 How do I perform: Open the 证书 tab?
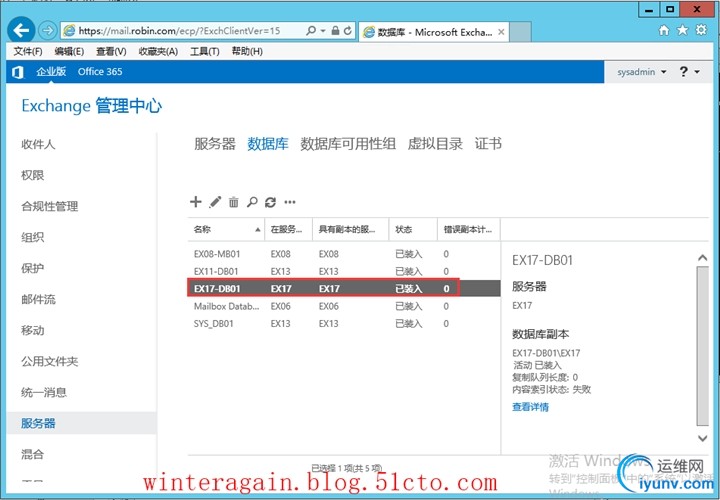point(488,144)
